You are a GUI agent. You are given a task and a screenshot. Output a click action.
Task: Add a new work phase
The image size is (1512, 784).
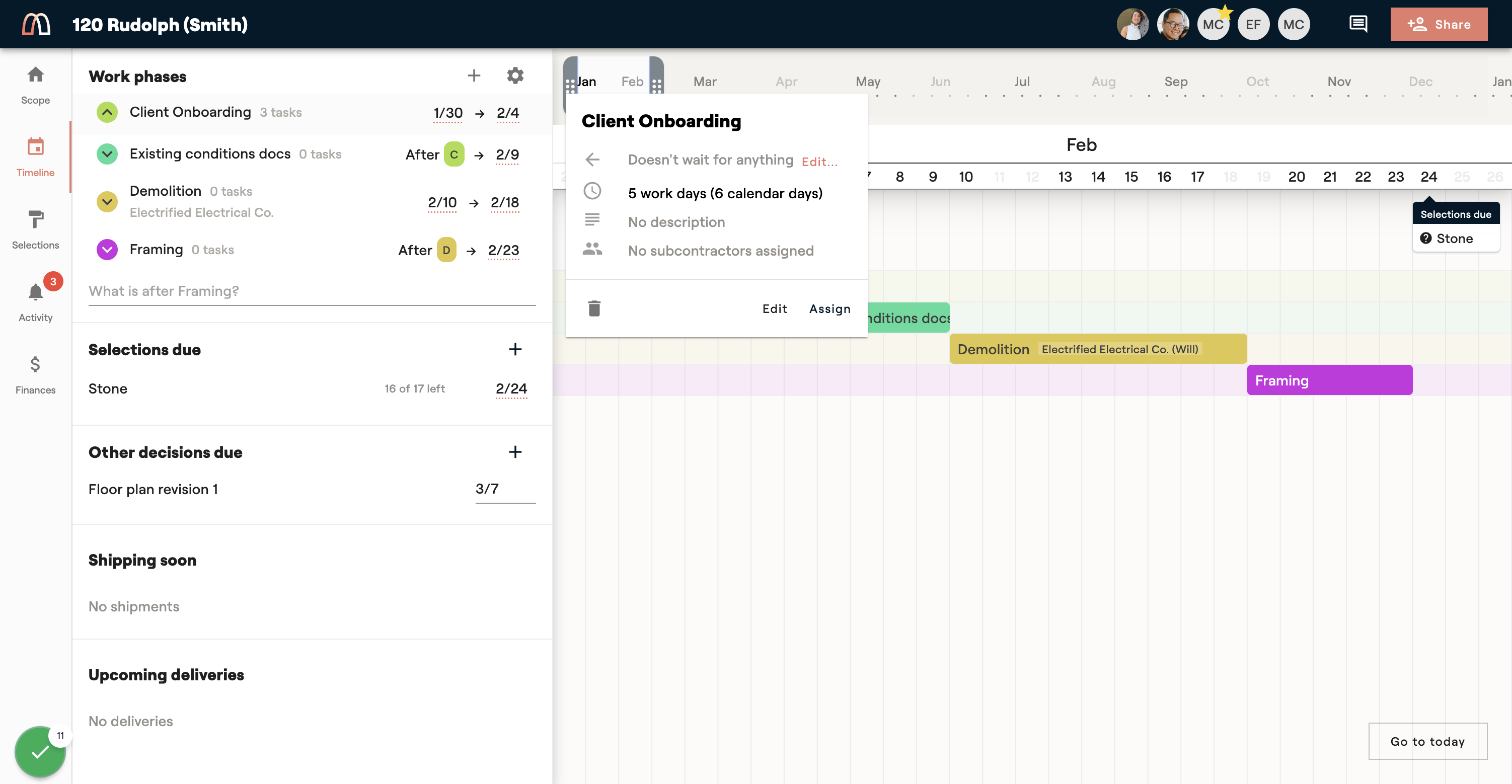point(474,75)
